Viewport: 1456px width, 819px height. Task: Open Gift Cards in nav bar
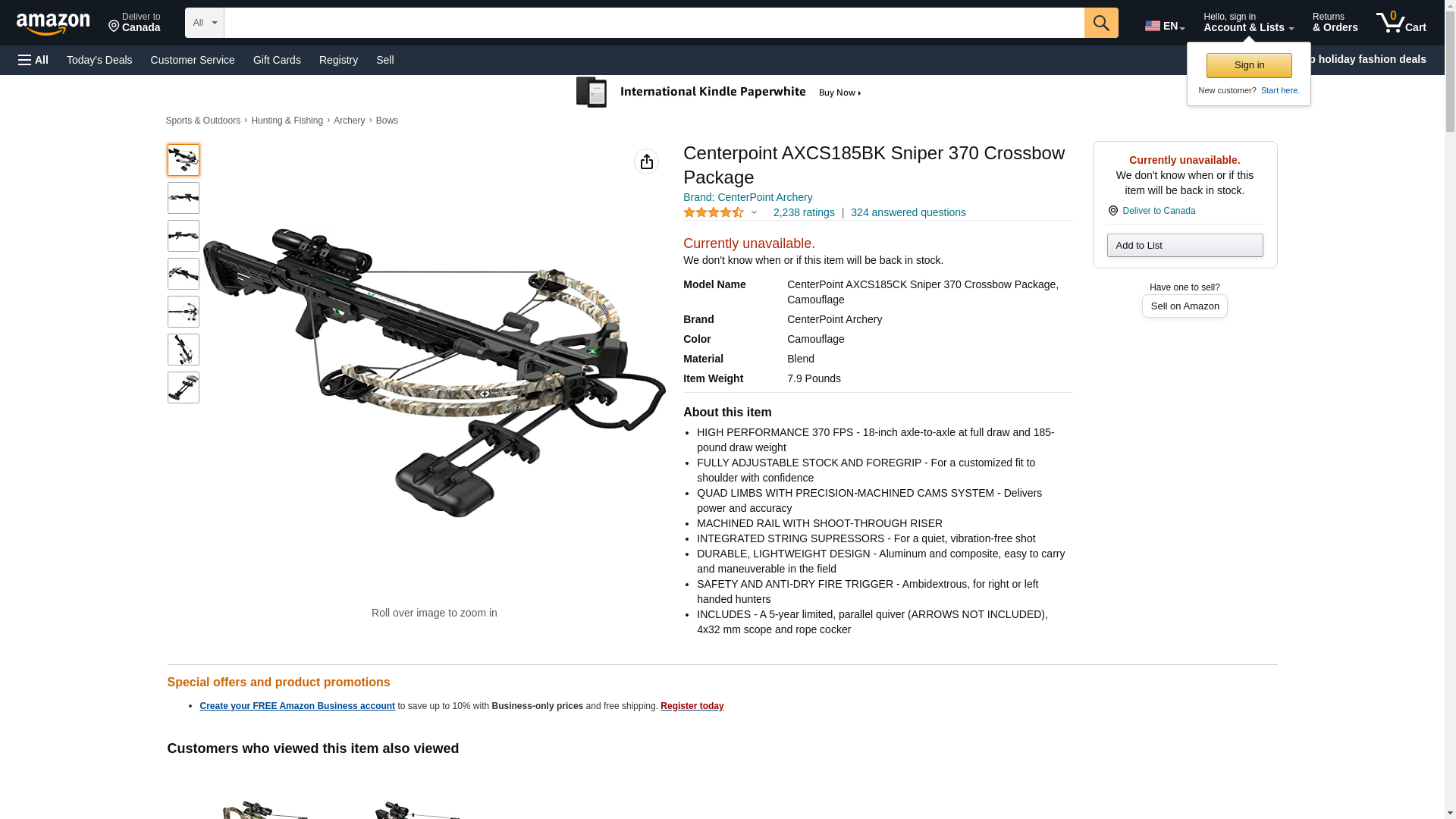[x=277, y=60]
